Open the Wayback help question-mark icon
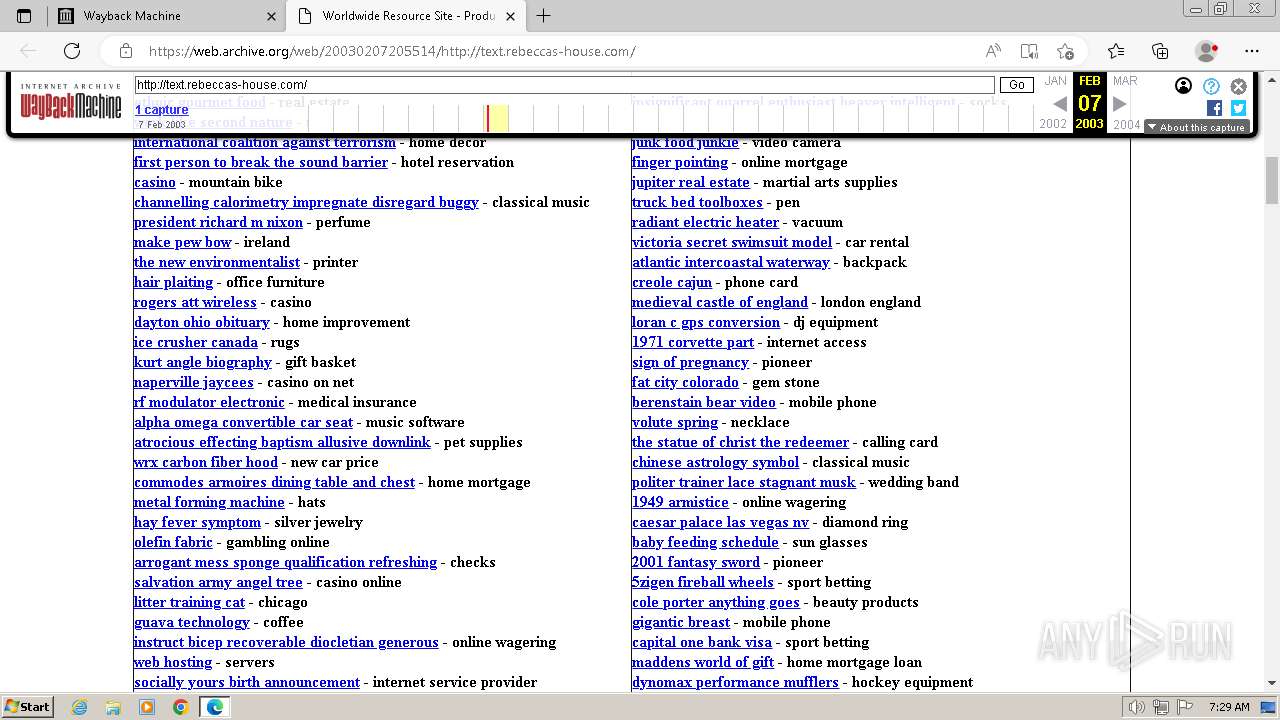 (1211, 86)
